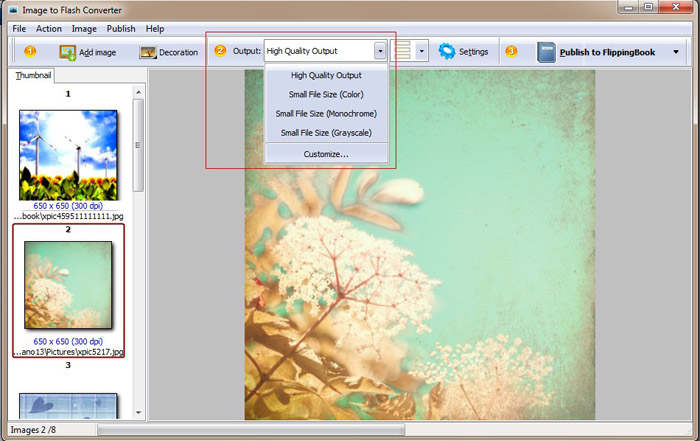Open the Action menu

point(49,29)
